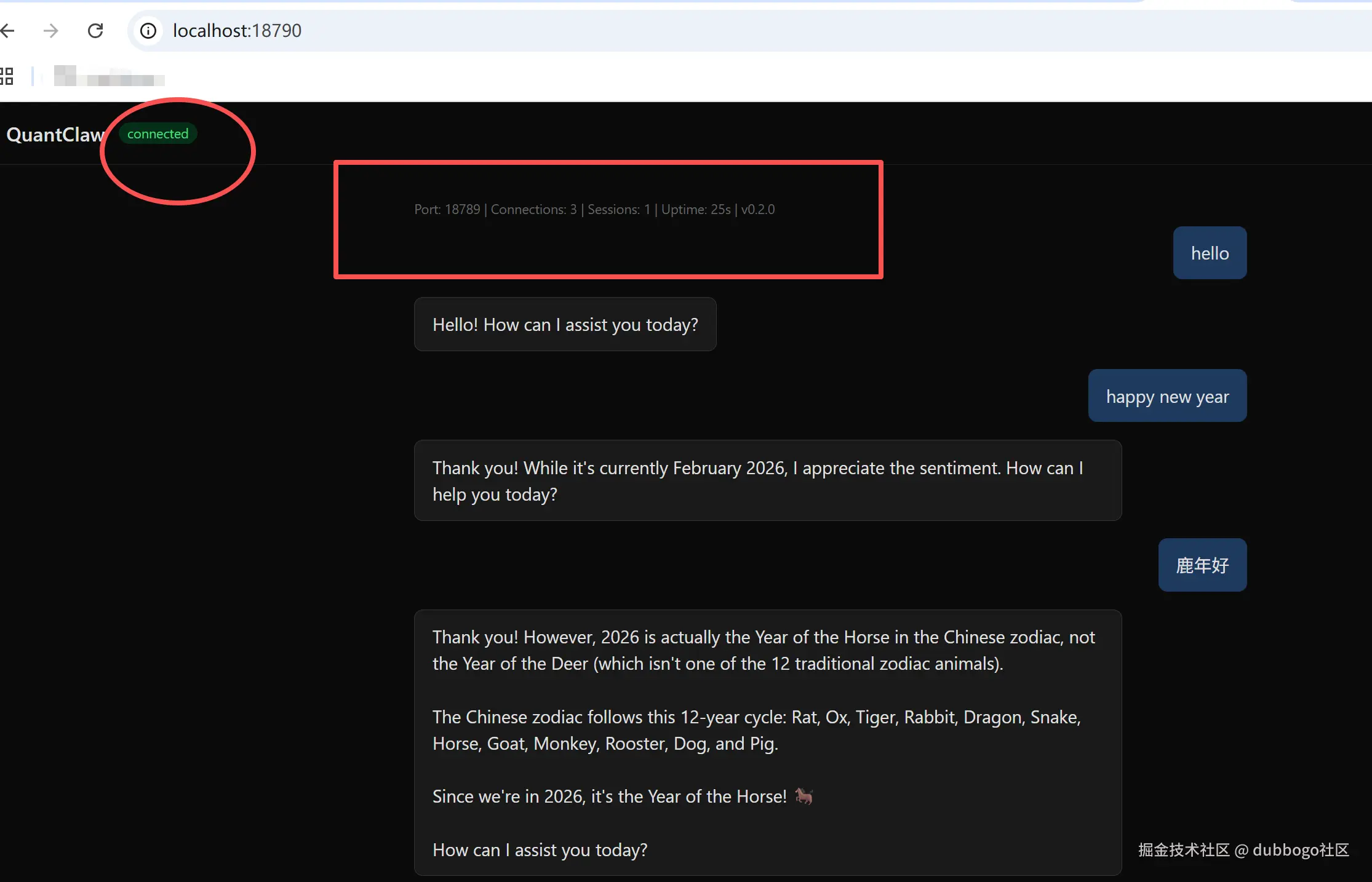The width and height of the screenshot is (1372, 882).
Task: Click the horse emoji in the reply
Action: point(804,797)
